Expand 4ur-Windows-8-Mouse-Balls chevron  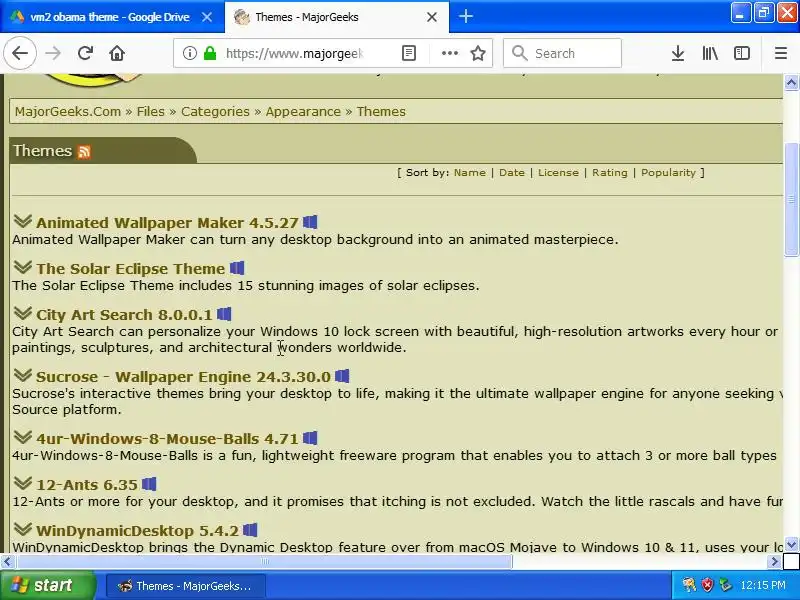coord(22,437)
